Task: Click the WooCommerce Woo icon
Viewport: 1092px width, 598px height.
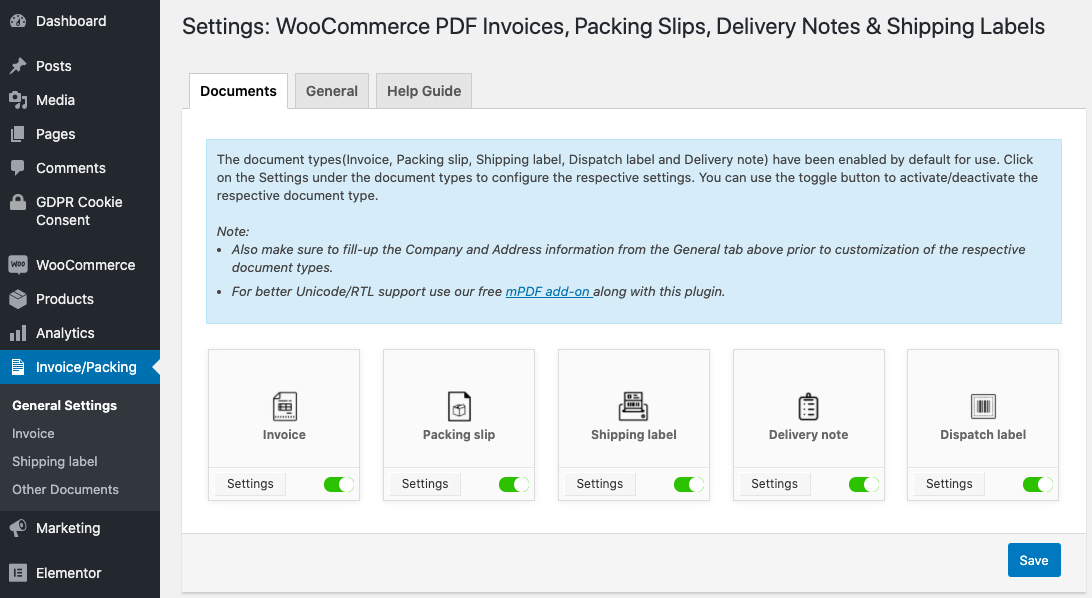Action: (18, 265)
